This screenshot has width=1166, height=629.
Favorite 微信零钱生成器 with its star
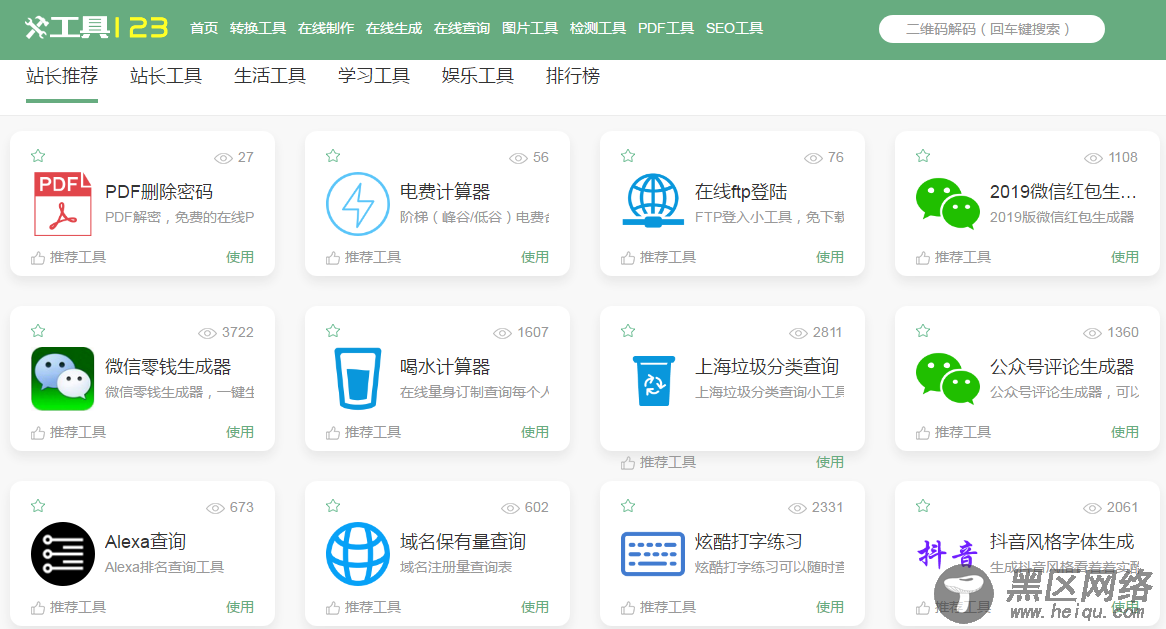tap(38, 330)
